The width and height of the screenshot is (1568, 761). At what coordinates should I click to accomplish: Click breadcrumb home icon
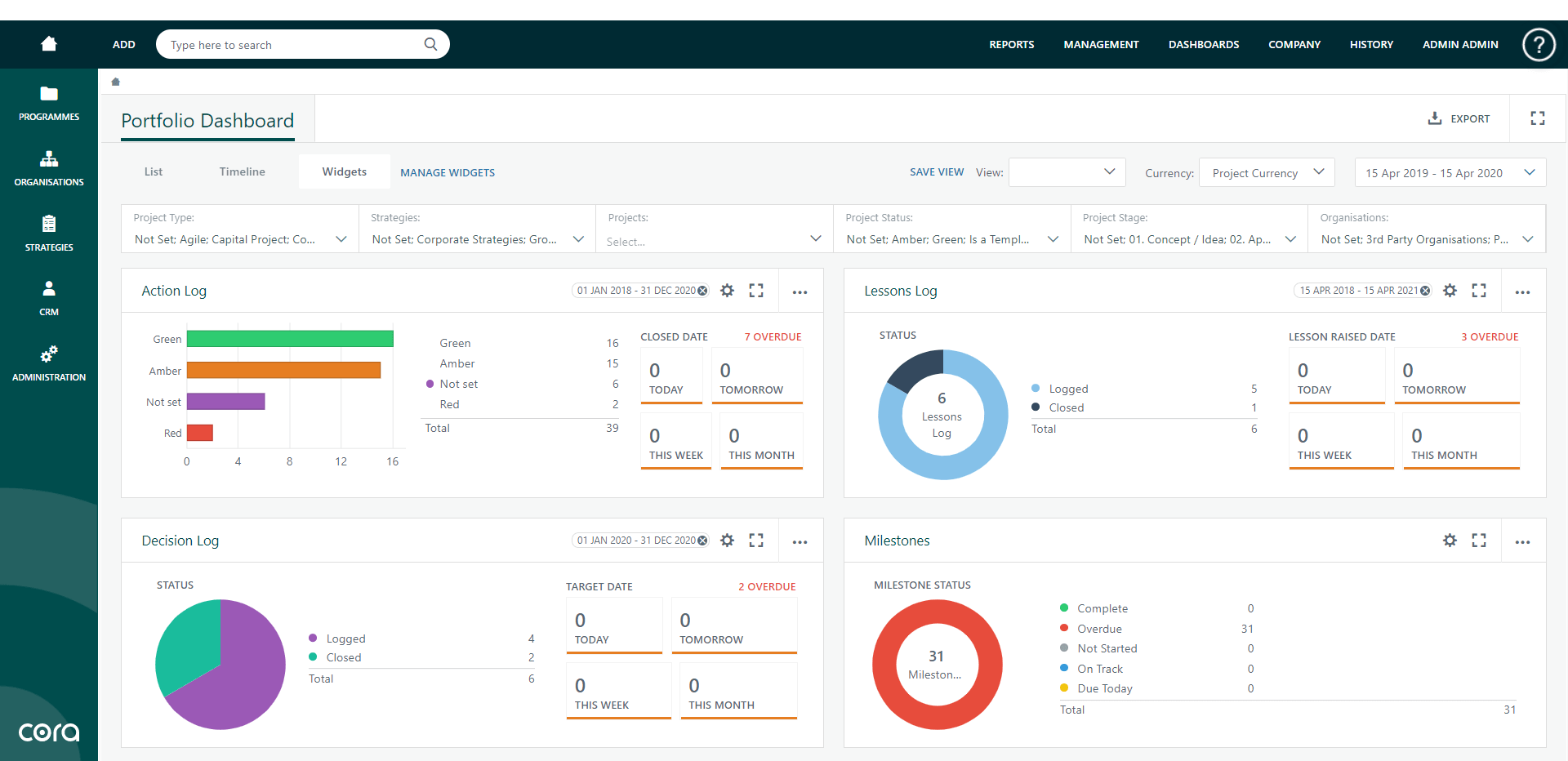(115, 82)
